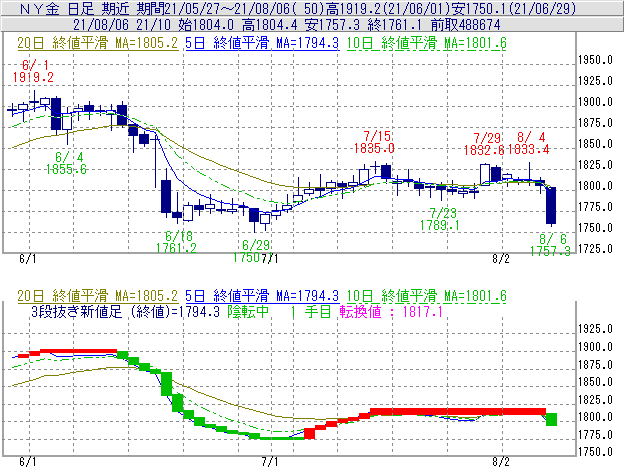
Task: Click the 6/1 1919.2 high label
Action: click(33, 71)
